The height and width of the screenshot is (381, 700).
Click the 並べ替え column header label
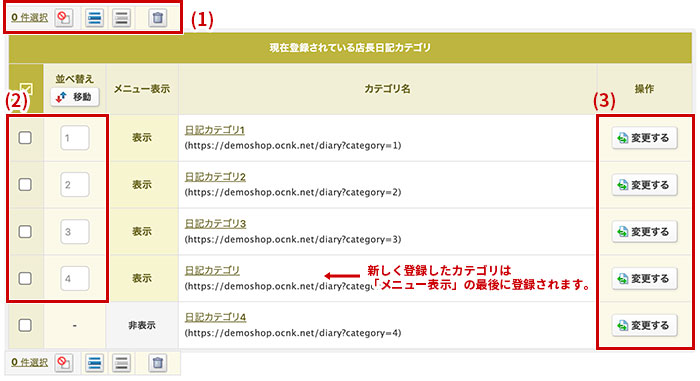(x=75, y=79)
